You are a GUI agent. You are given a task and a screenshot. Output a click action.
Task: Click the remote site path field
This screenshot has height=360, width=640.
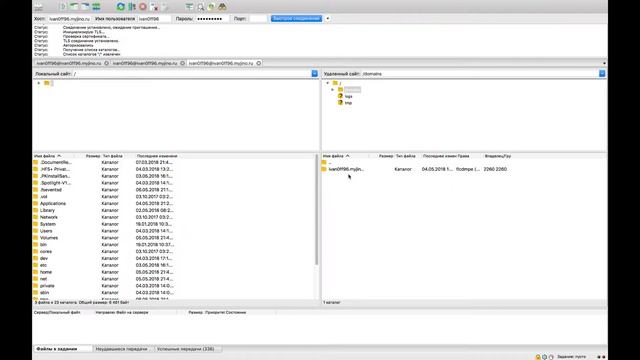tap(480, 74)
